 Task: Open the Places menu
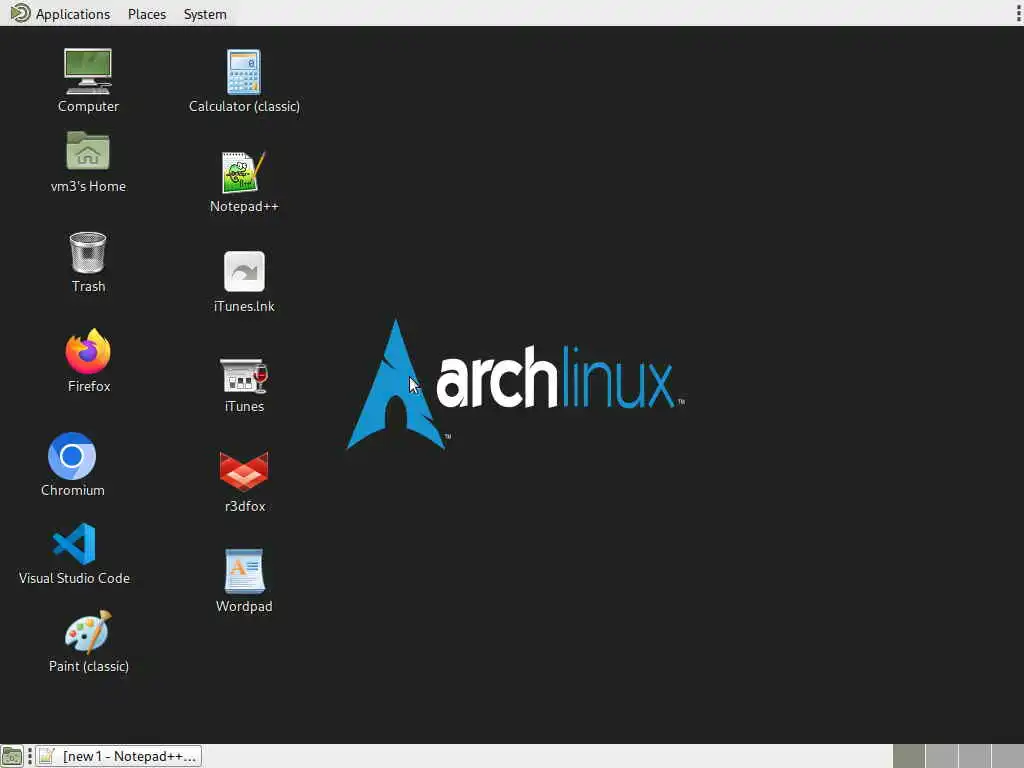pos(147,14)
